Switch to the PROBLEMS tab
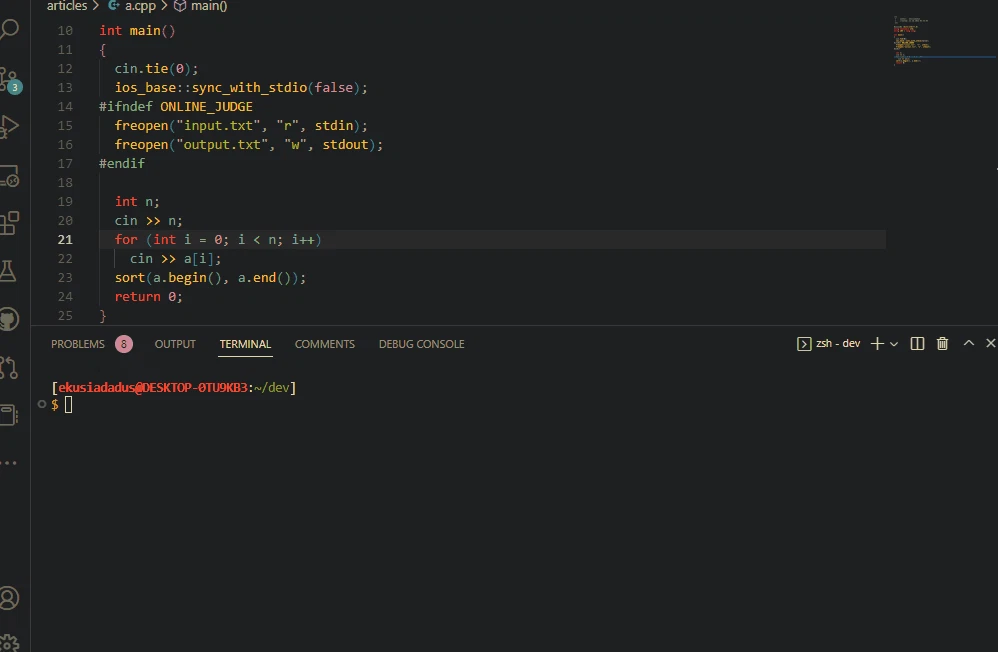 coord(78,344)
